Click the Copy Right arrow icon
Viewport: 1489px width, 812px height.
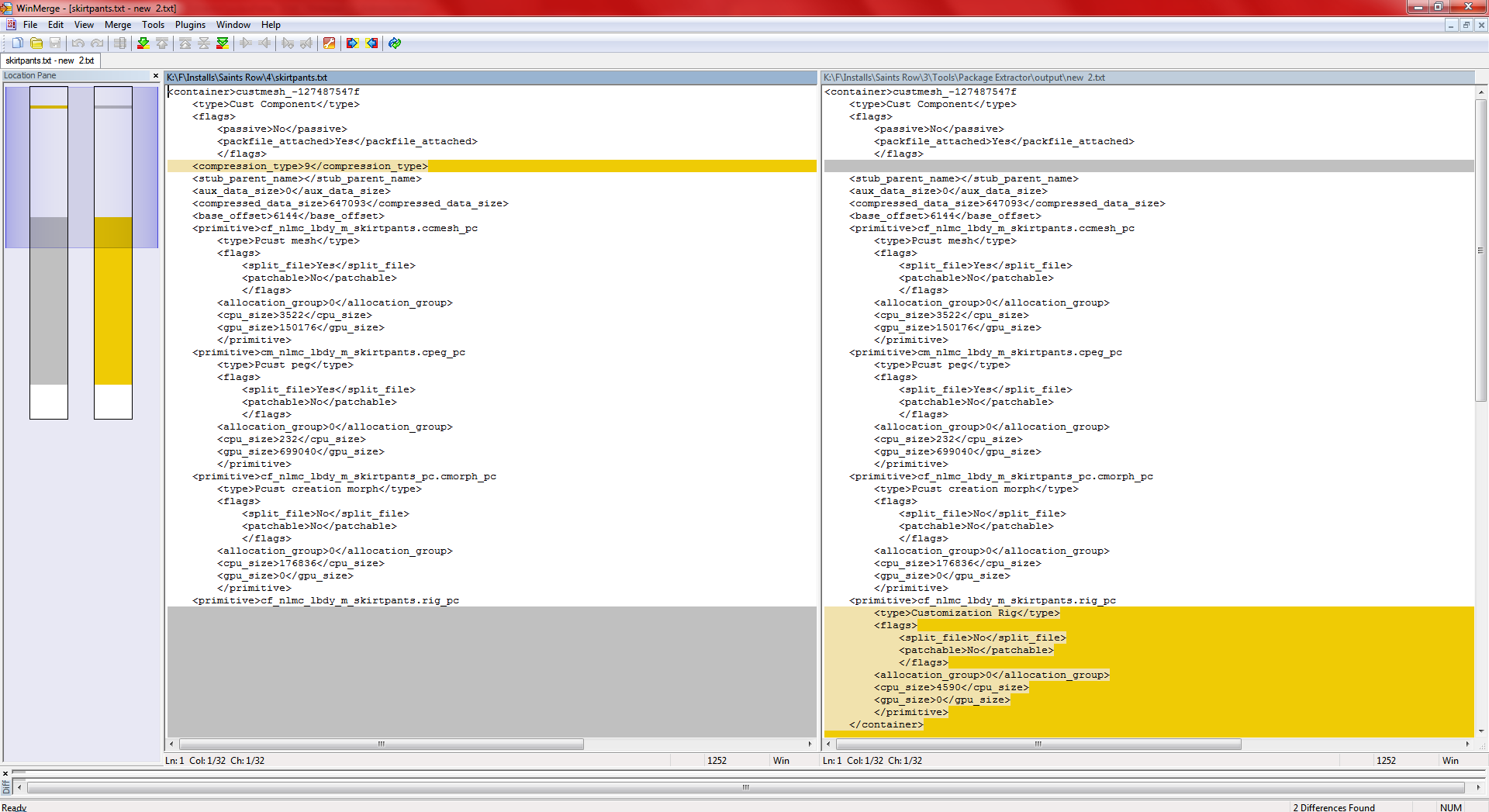tap(246, 43)
